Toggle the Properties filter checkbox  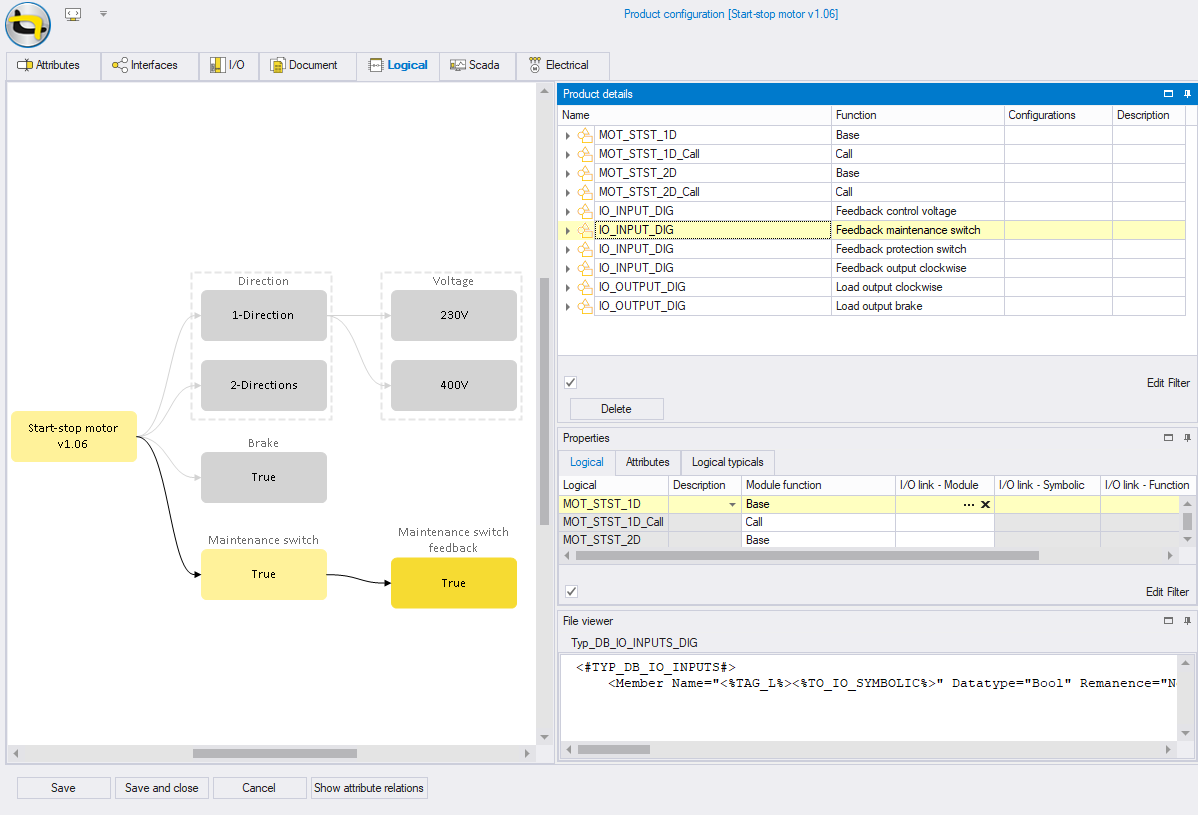click(571, 591)
